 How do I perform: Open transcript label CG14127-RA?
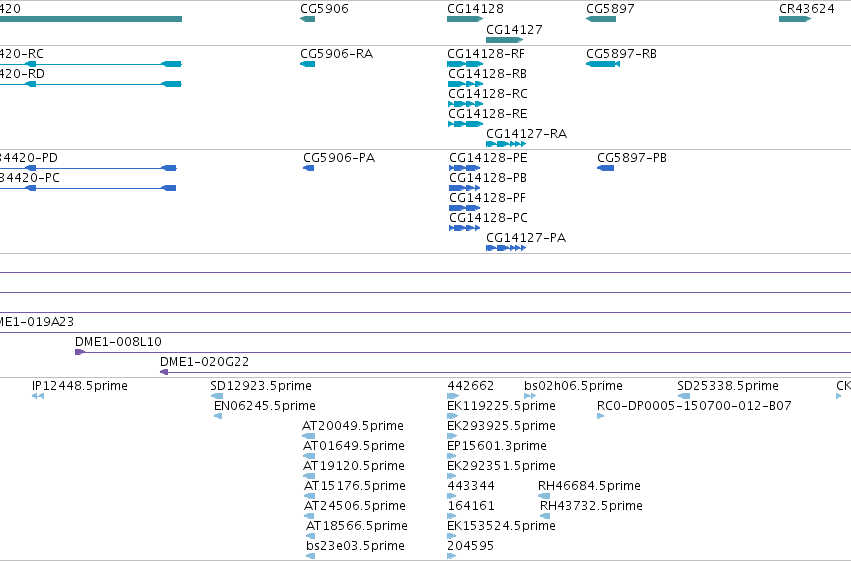pos(526,134)
